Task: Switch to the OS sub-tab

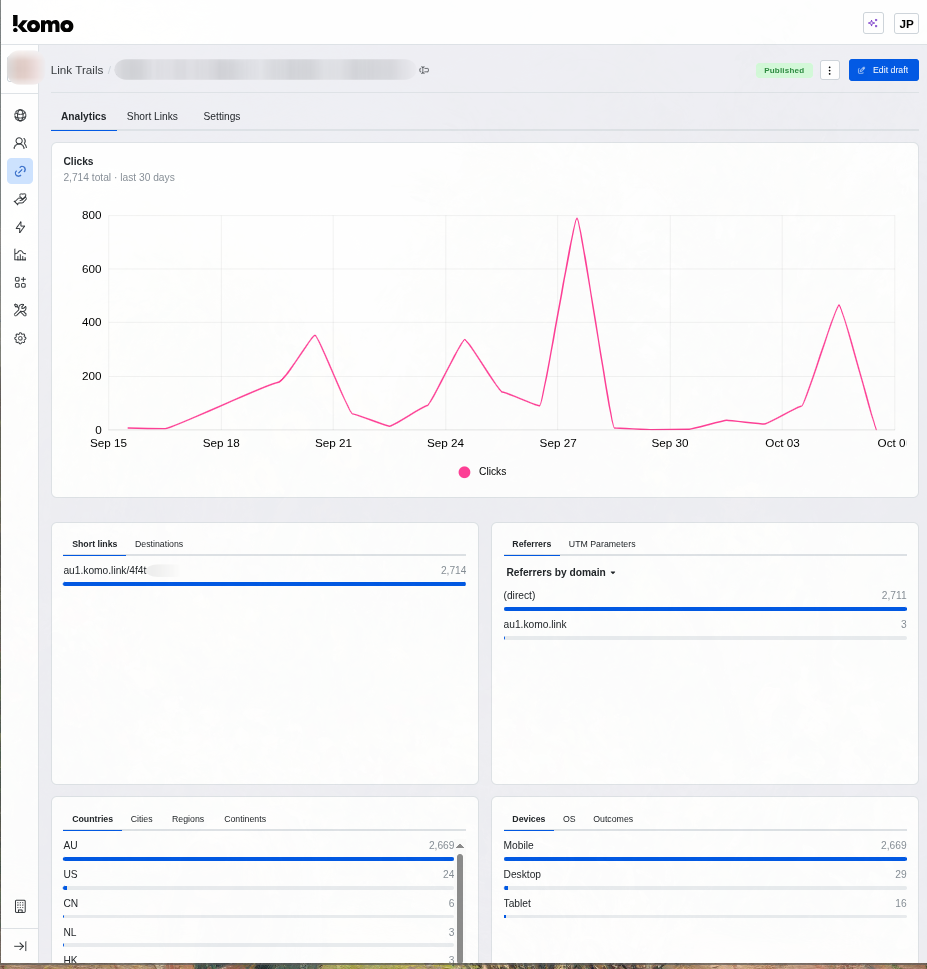Action: point(569,819)
